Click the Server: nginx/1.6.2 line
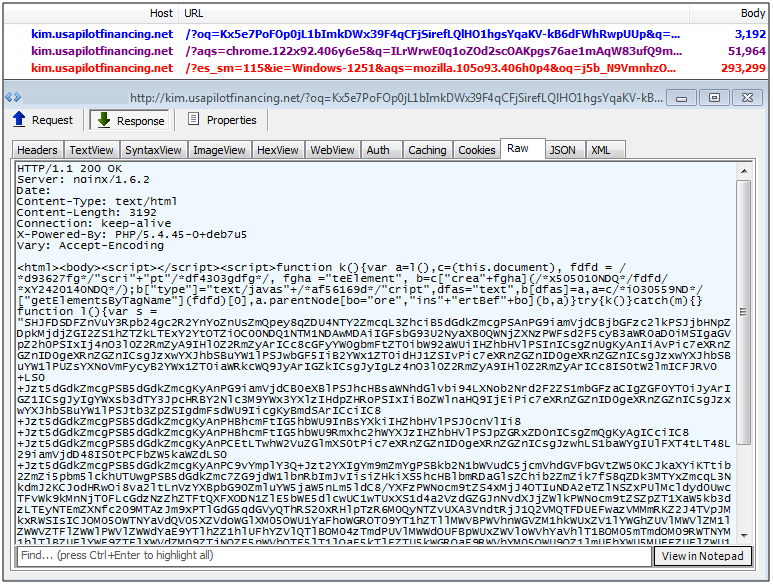The image size is (773, 584). [83, 179]
